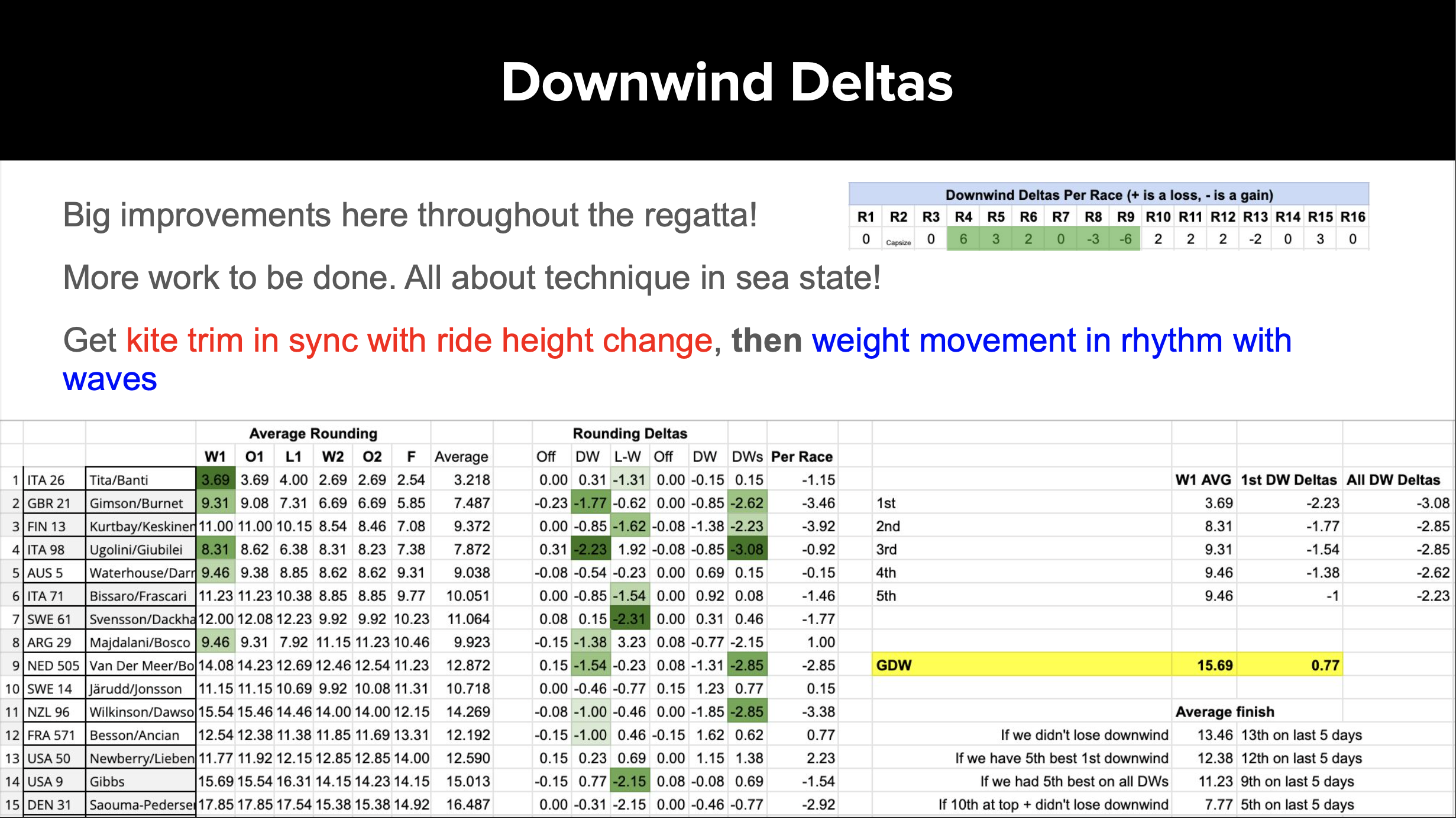Viewport: 1456px width, 818px height.
Task: Click the R9 value cell showing -6
Action: [x=1125, y=239]
